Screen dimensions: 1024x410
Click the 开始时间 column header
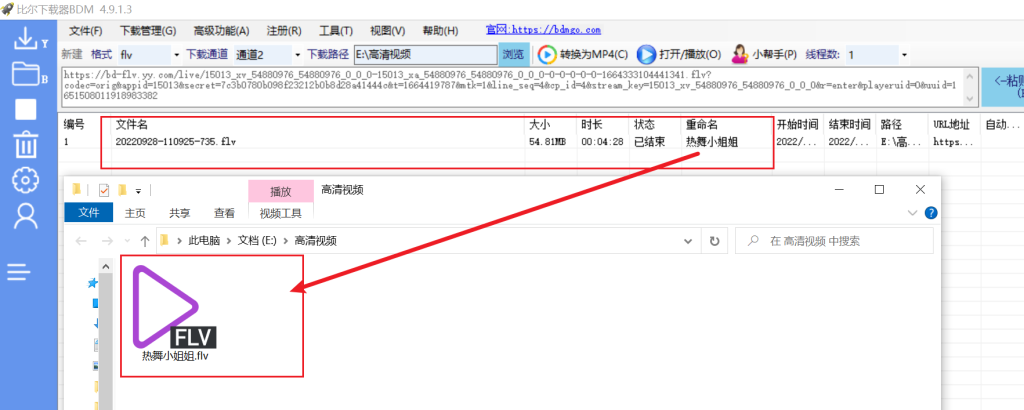798,123
